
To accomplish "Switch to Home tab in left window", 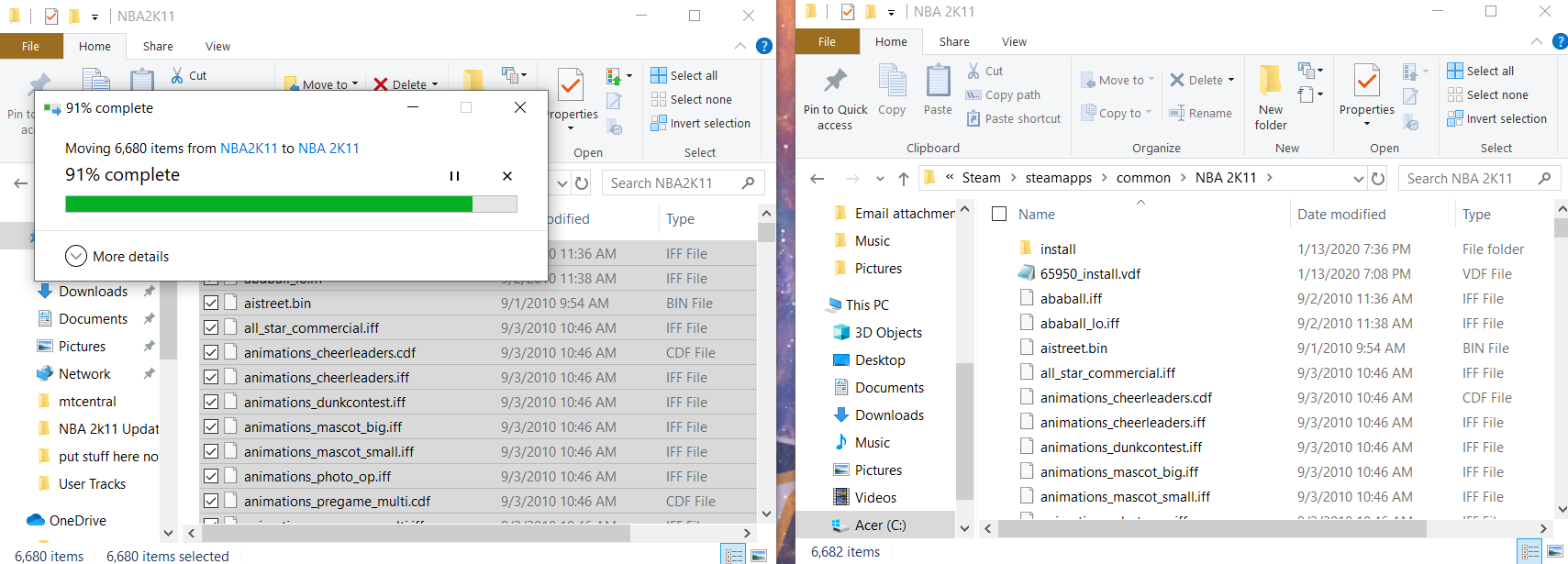I will coord(95,46).
